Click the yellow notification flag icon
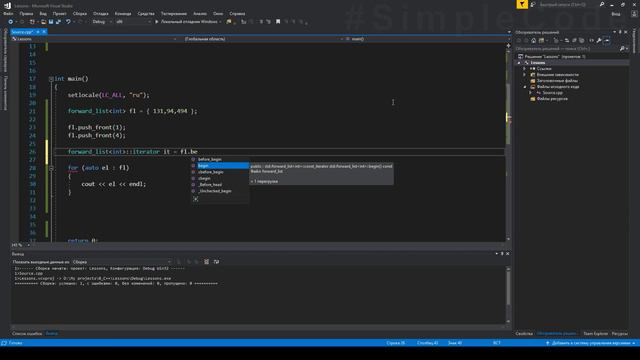The height and width of the screenshot is (360, 640). 522,4
